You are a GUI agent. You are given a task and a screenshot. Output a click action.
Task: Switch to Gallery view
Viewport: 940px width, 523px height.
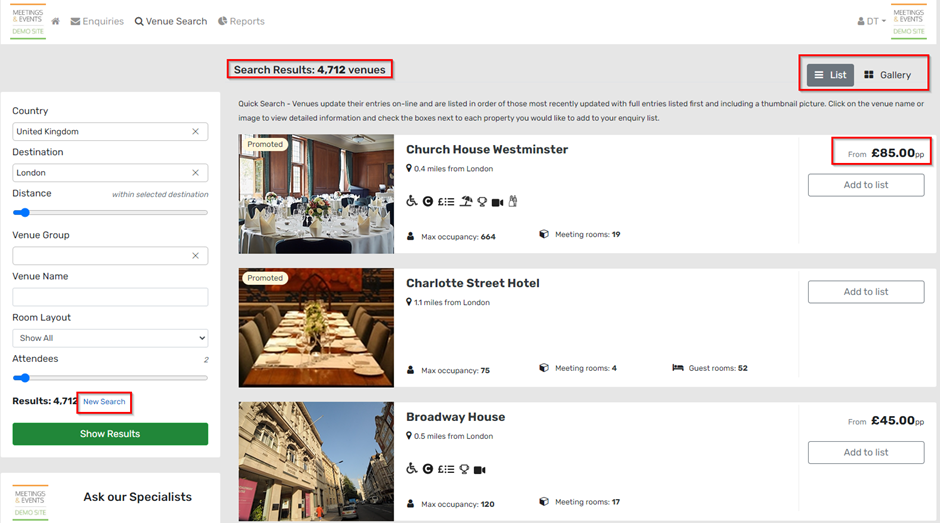coord(887,75)
